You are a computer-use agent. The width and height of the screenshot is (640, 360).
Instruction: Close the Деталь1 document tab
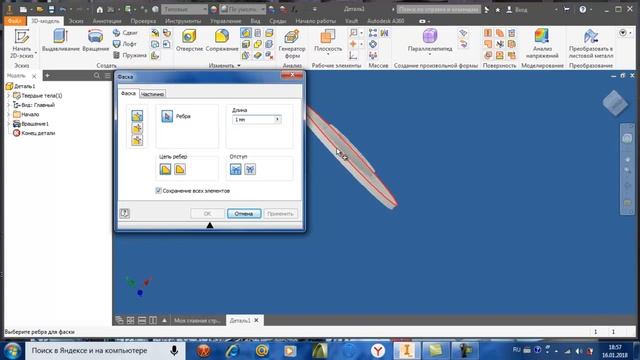[256, 320]
